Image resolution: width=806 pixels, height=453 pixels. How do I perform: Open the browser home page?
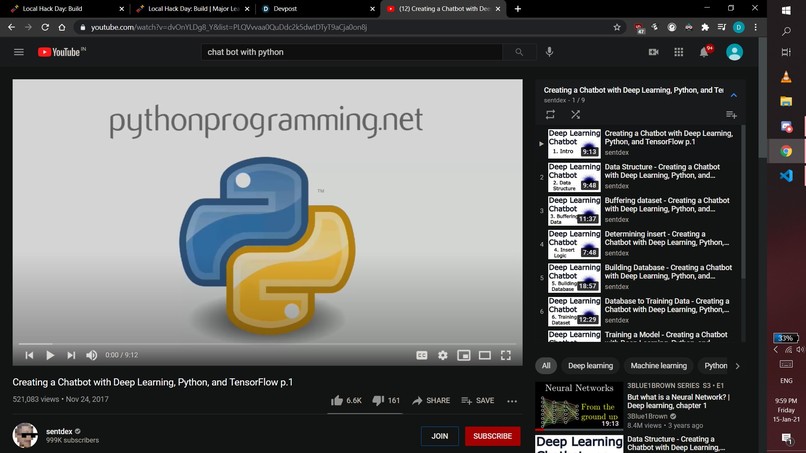[x=62, y=27]
